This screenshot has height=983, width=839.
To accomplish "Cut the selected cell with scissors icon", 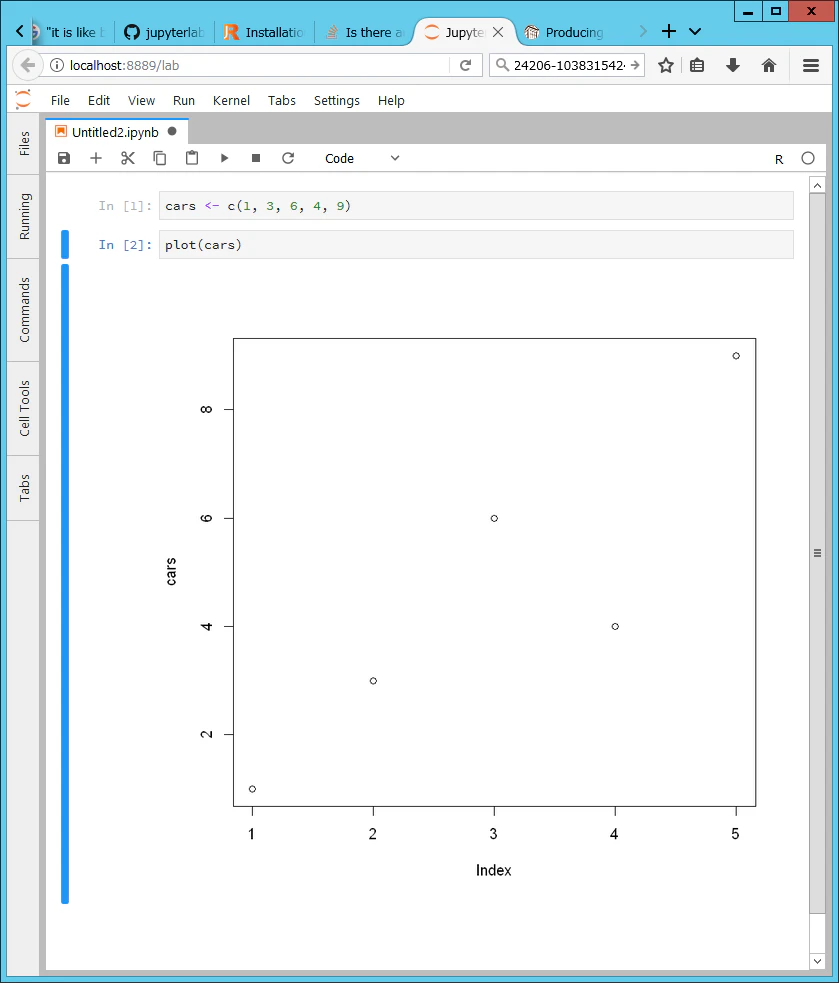I will click(x=128, y=158).
